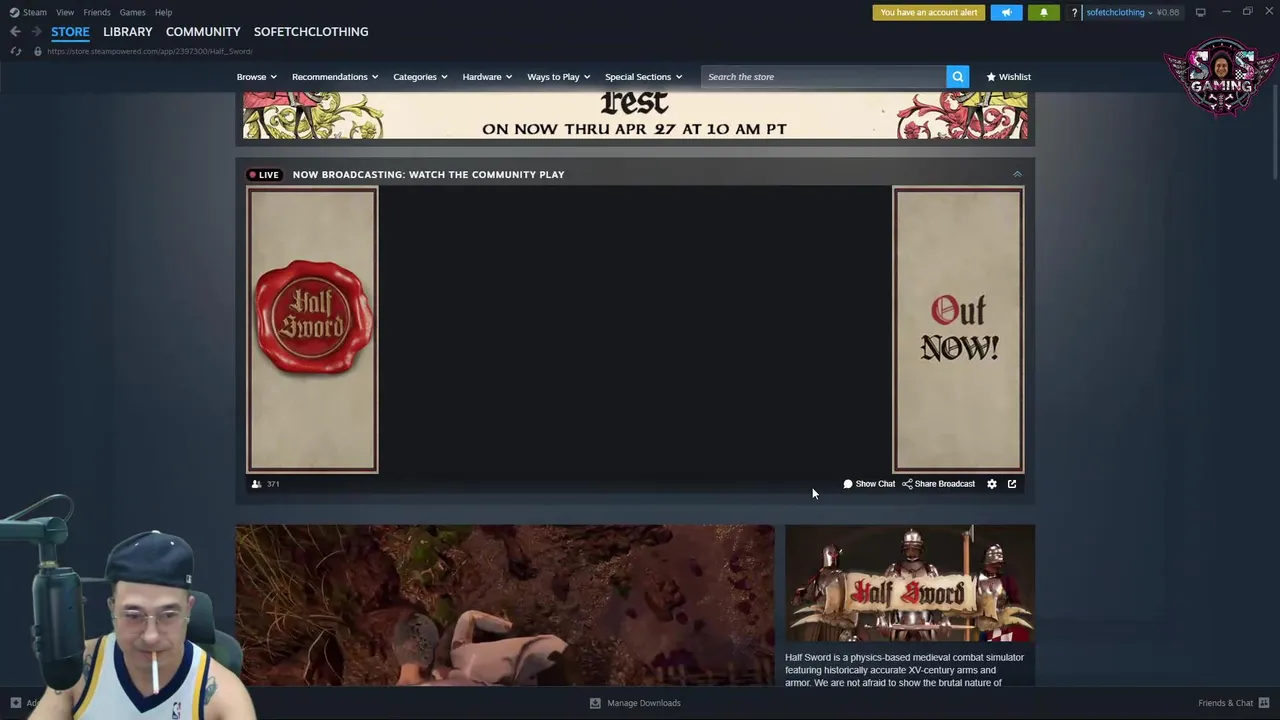Switch to Big Picture mode icon
The image size is (1280, 720).
click(x=1200, y=12)
